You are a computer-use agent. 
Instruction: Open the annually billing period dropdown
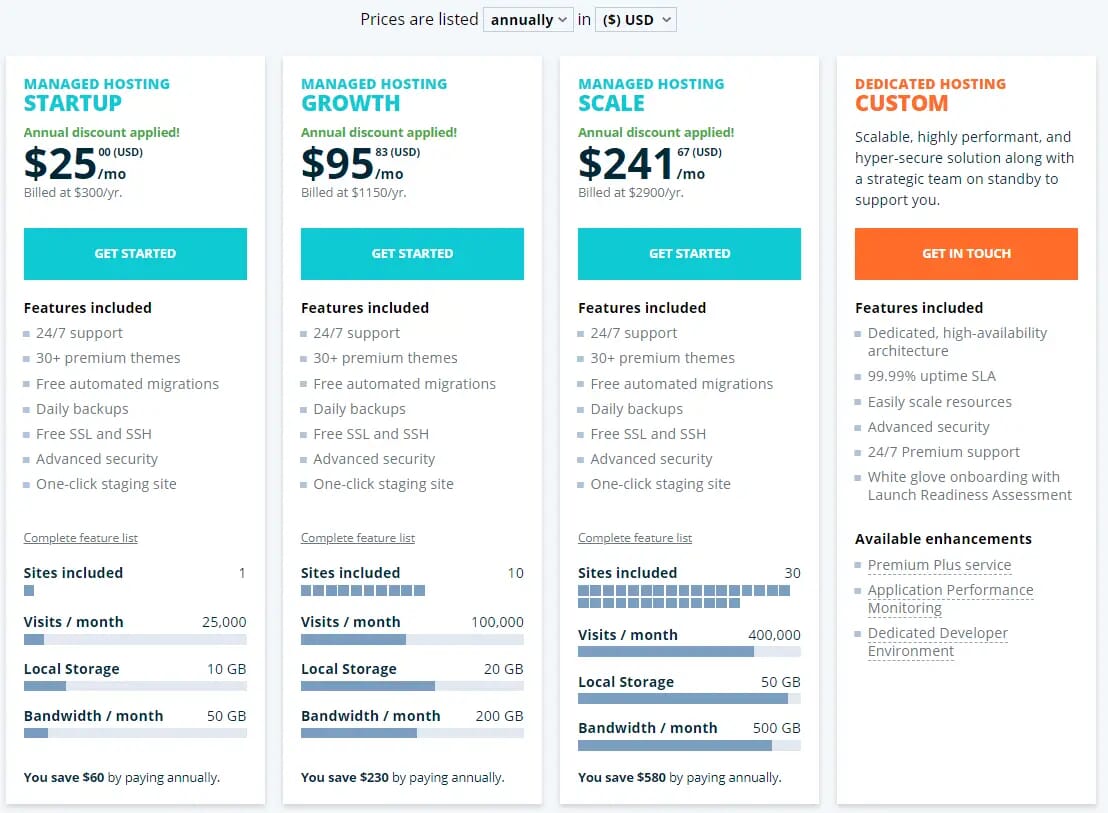pos(528,20)
